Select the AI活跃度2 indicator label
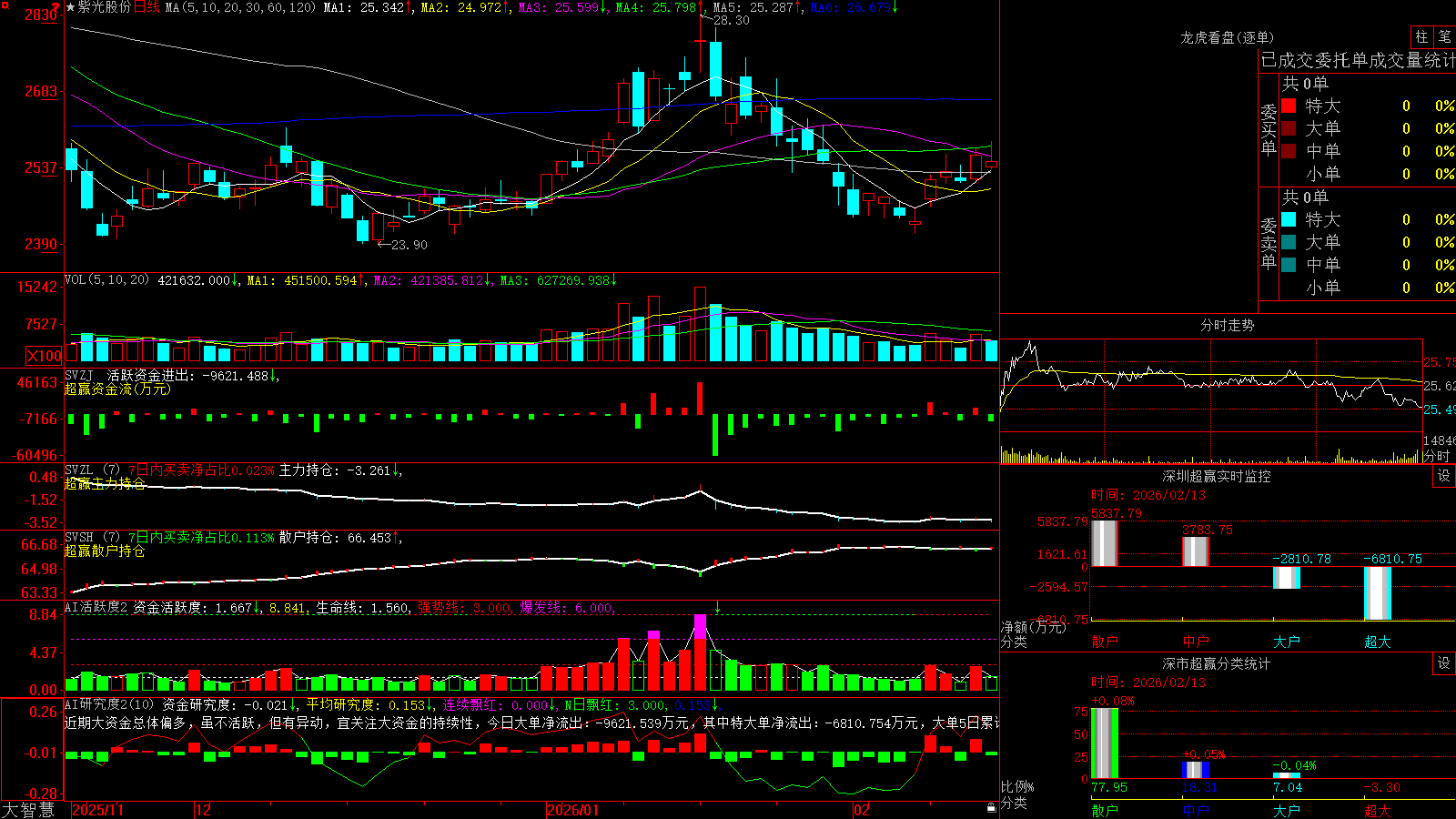 pyautogui.click(x=96, y=608)
